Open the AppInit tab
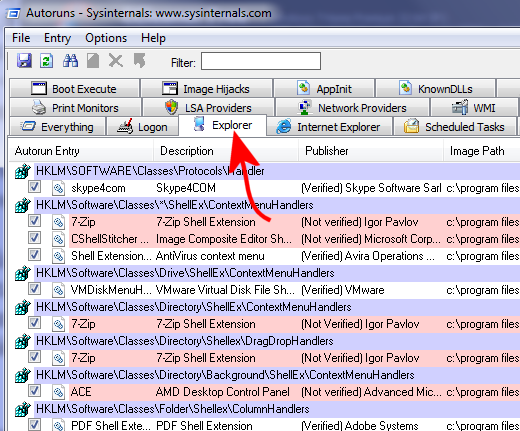 pos(324,89)
